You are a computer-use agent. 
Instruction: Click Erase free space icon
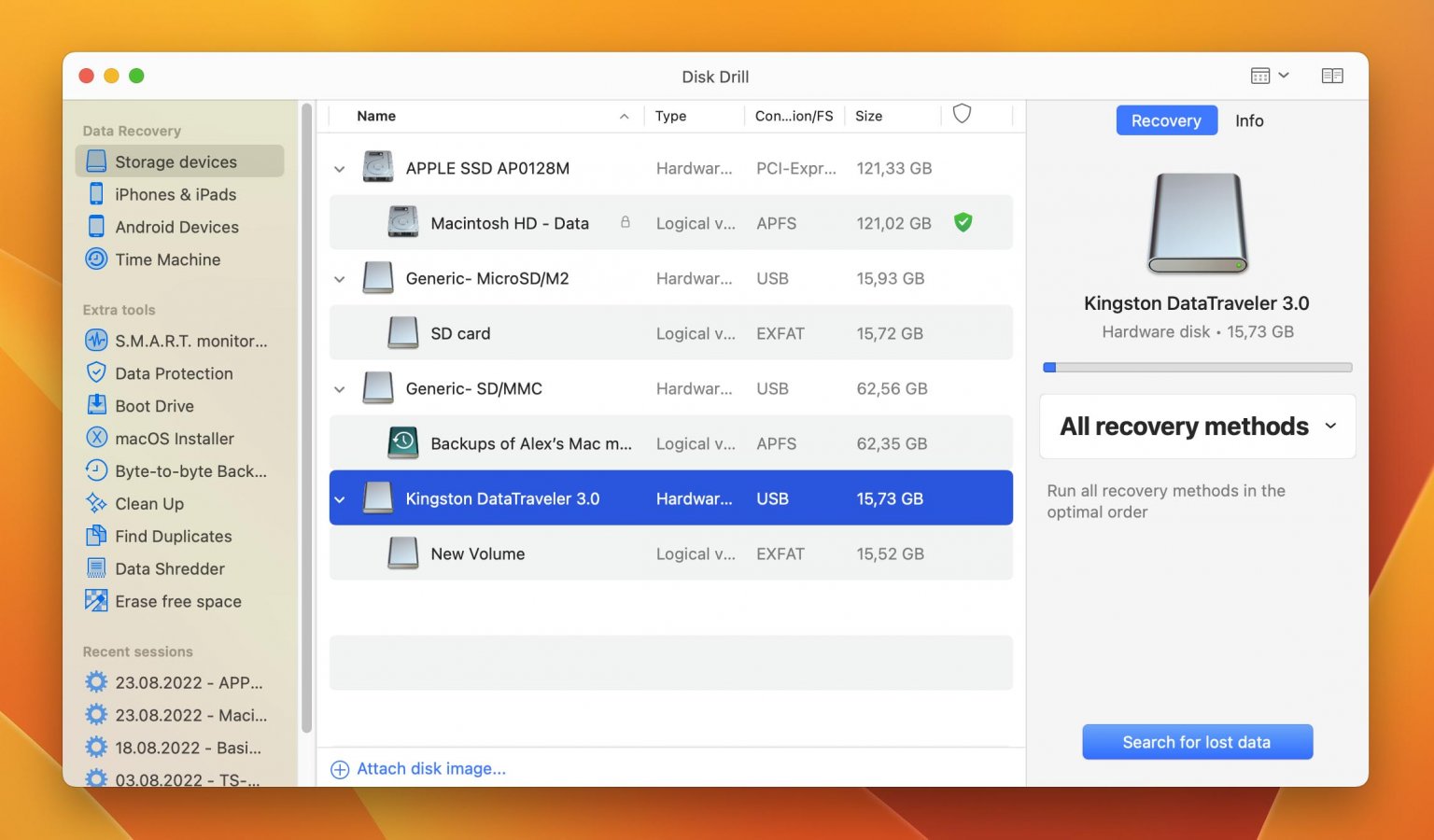(96, 601)
